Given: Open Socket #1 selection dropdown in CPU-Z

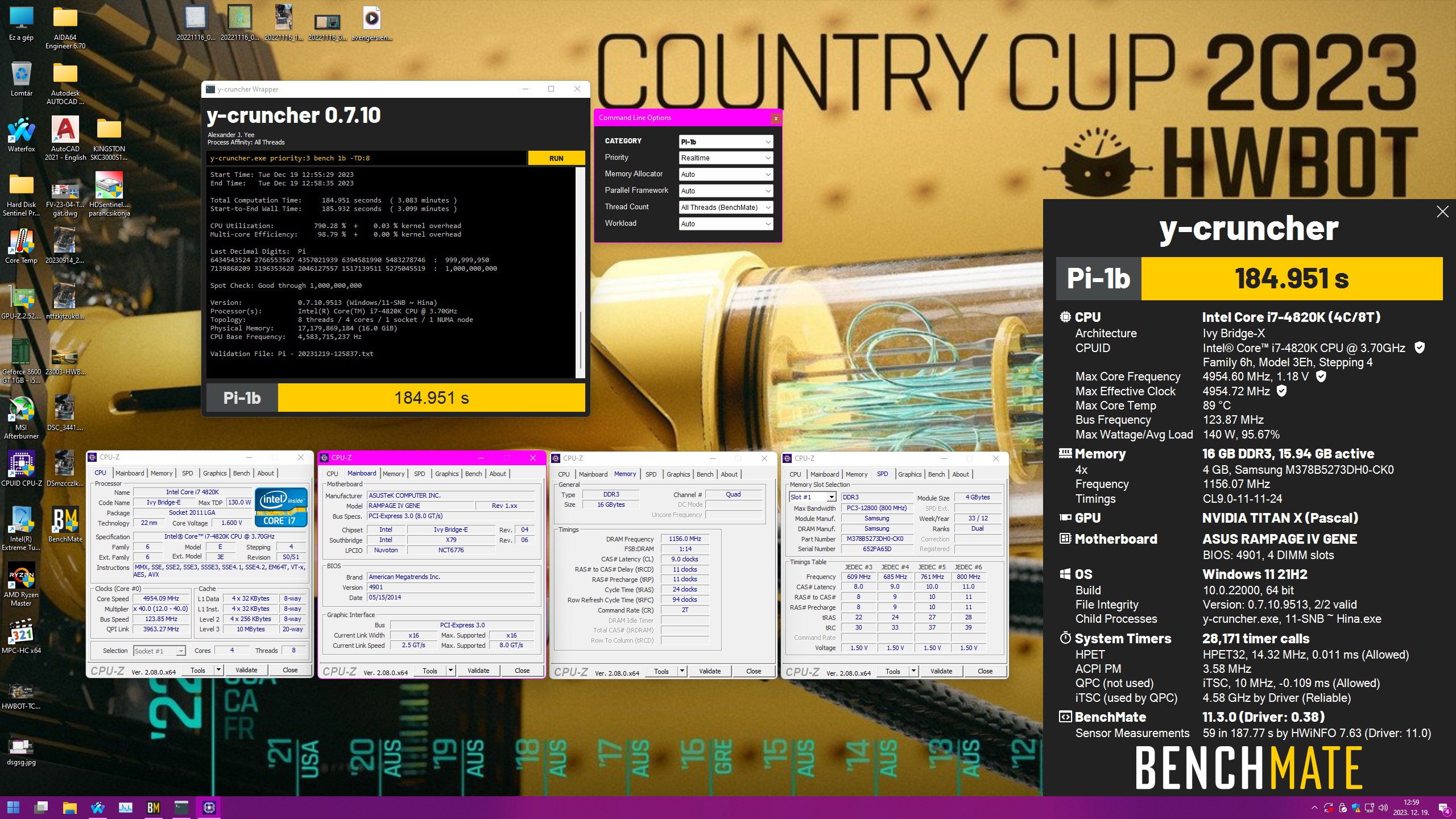Looking at the screenshot, I should pos(159,651).
